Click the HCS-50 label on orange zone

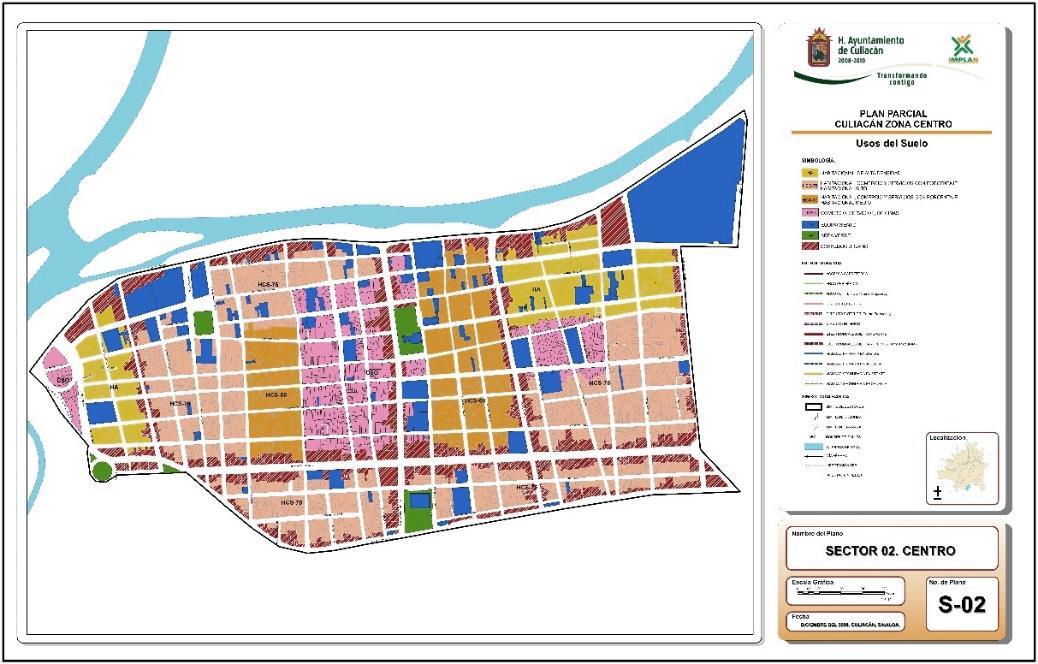click(275, 395)
